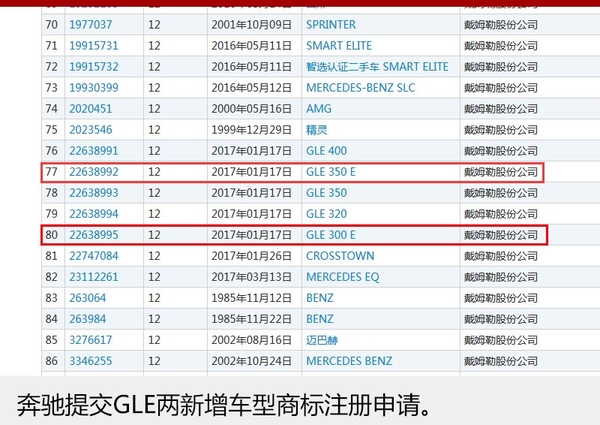This screenshot has width=600, height=425.
Task: Open registration number 22638993 link
Action: click(94, 193)
